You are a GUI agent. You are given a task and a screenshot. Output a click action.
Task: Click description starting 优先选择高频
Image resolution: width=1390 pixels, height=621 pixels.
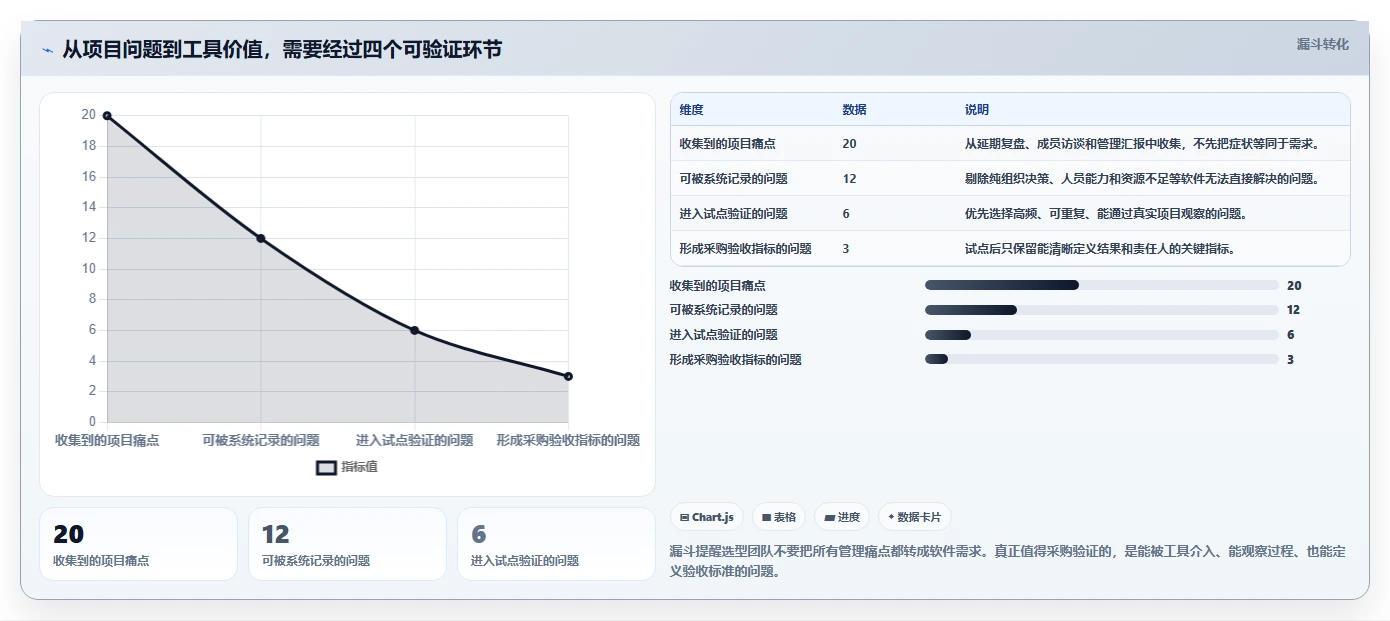pyautogui.click(x=1106, y=214)
